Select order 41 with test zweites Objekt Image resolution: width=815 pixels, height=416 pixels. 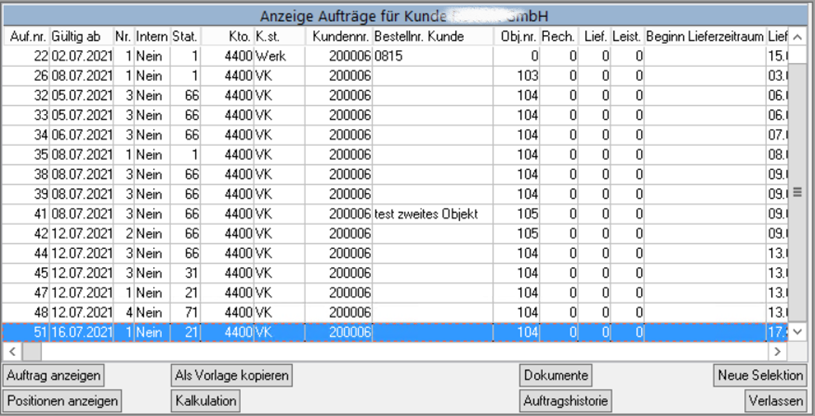[425, 213]
